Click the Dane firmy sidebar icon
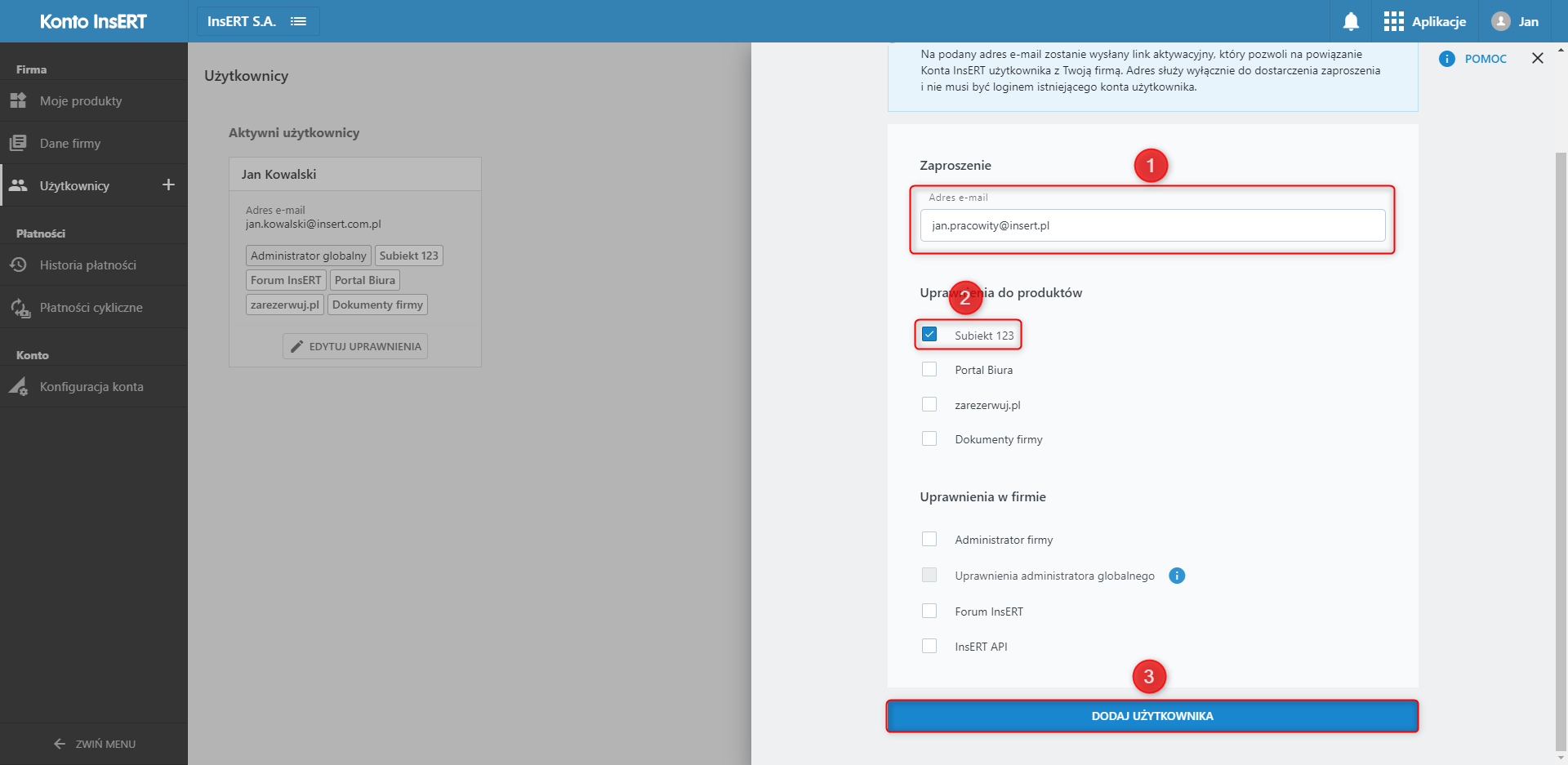The image size is (1568, 765). point(18,143)
